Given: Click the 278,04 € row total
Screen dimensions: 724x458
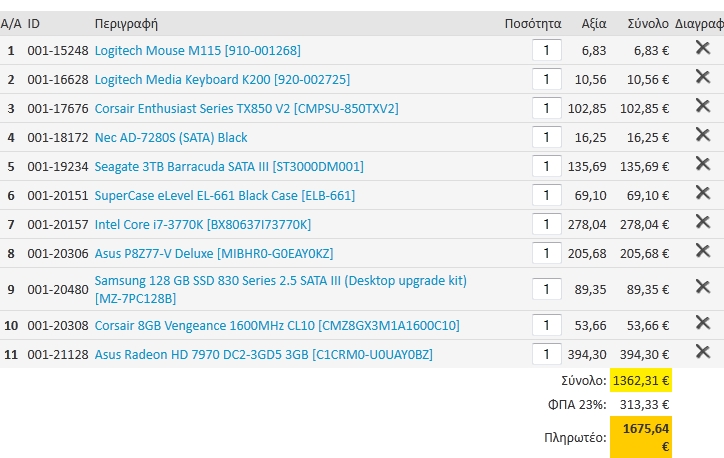Looking at the screenshot, I should (x=644, y=225).
